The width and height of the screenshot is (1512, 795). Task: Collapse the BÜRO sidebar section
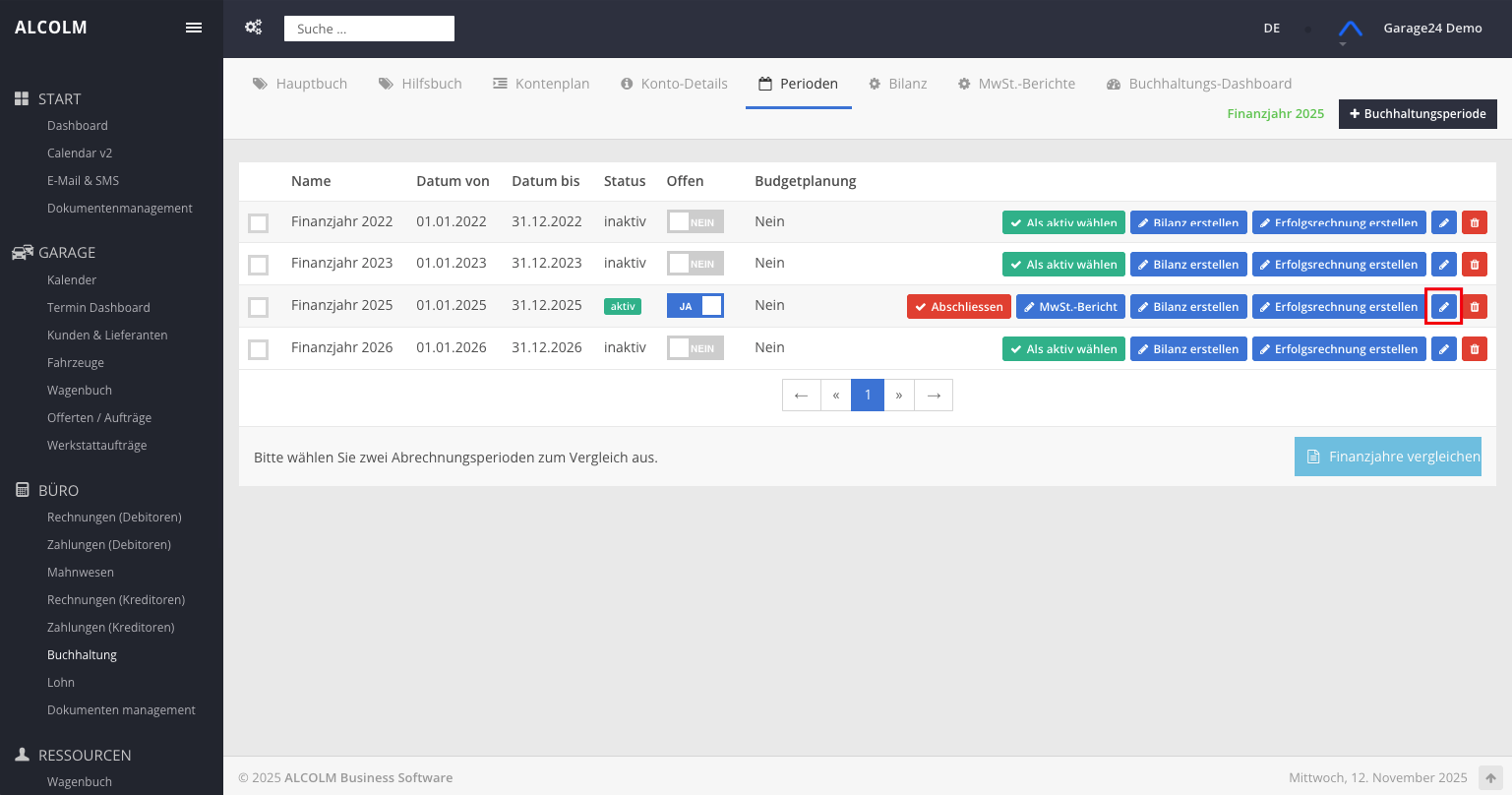click(58, 490)
